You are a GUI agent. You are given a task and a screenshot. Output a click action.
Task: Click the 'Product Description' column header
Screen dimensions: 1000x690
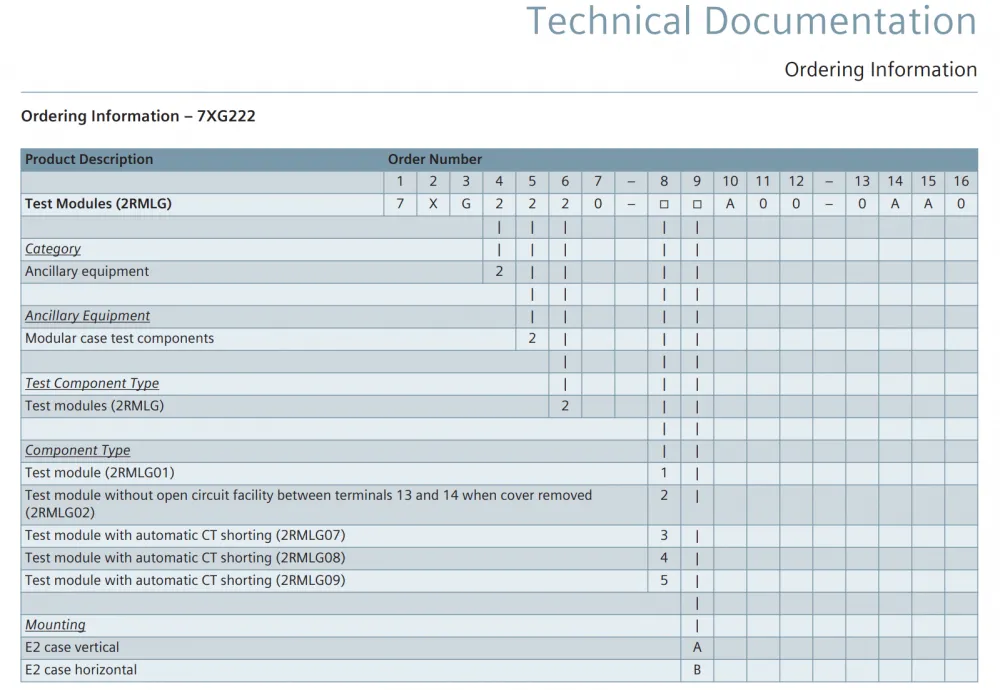point(89,159)
